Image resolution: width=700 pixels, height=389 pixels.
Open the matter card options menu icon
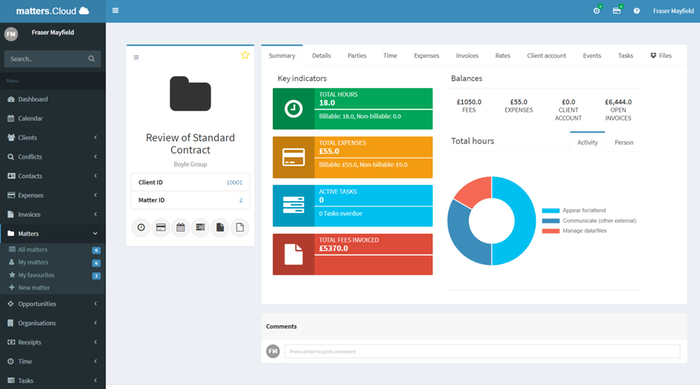coord(136,57)
